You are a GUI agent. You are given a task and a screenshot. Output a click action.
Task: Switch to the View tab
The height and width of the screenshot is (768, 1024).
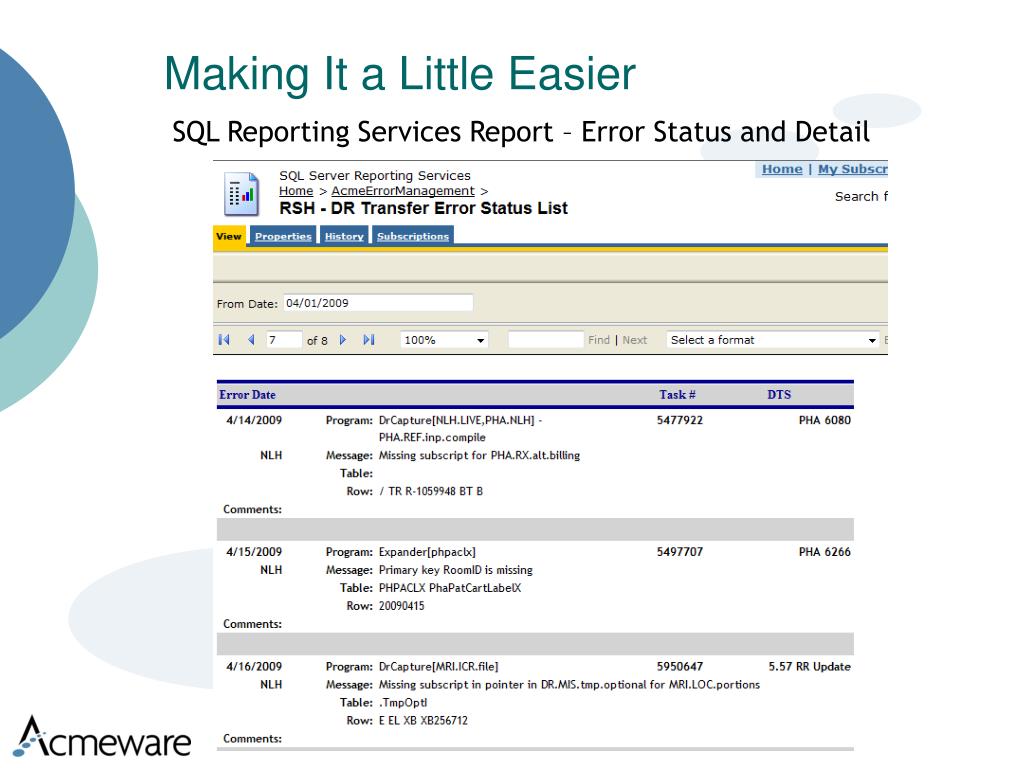(229, 236)
